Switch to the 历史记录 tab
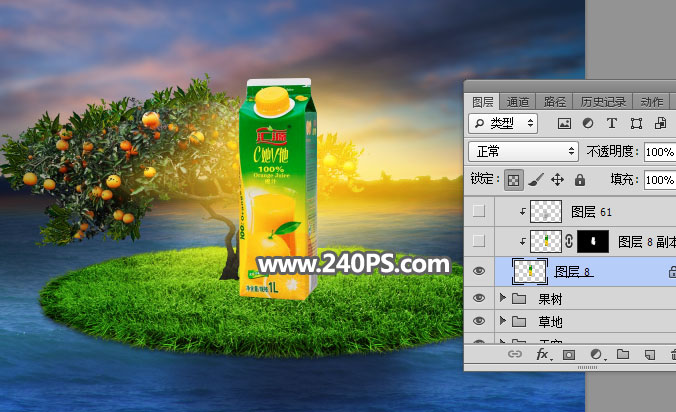Screen dimensions: 676x412 tap(601, 101)
